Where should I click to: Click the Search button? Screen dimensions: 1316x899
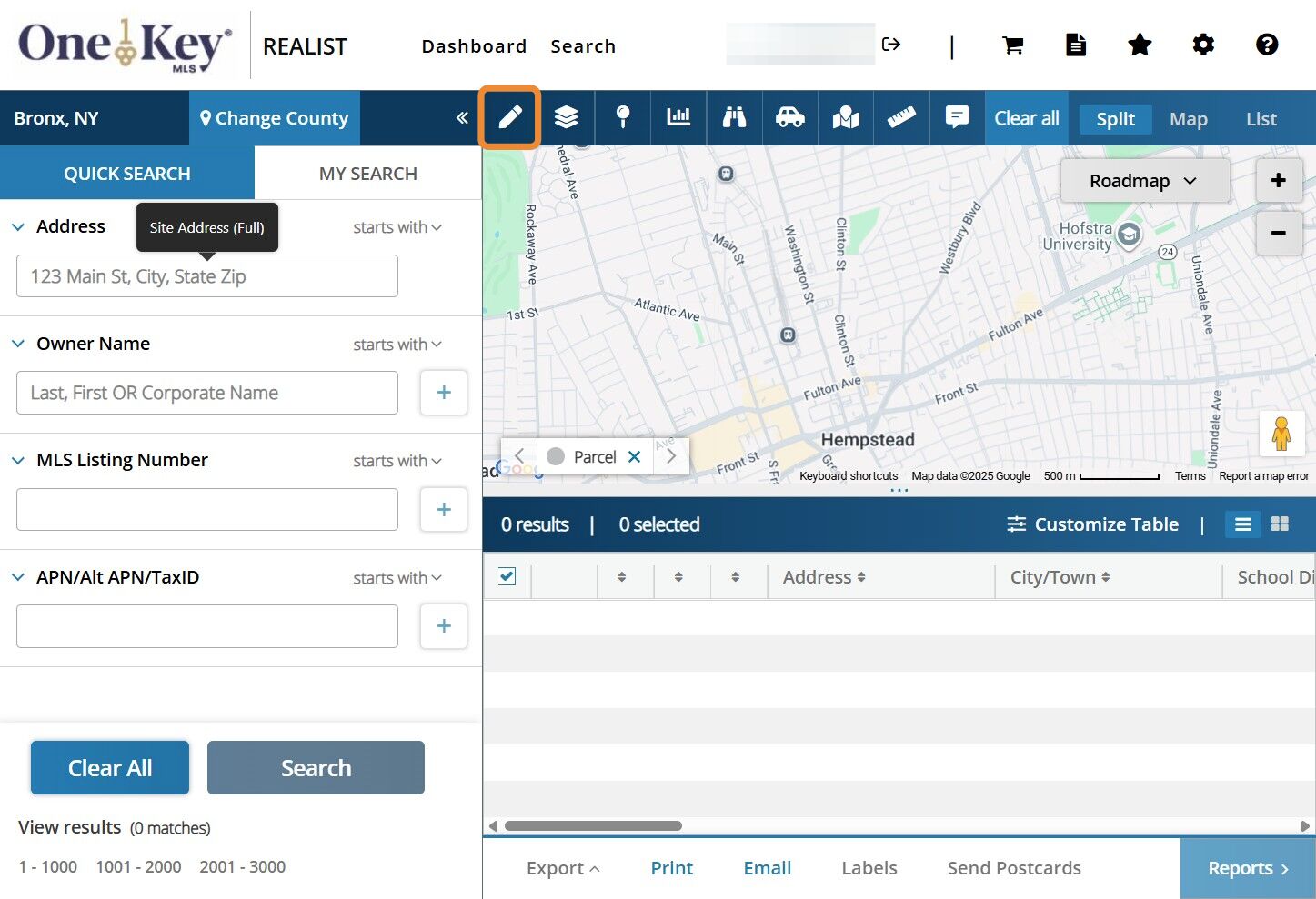316,768
